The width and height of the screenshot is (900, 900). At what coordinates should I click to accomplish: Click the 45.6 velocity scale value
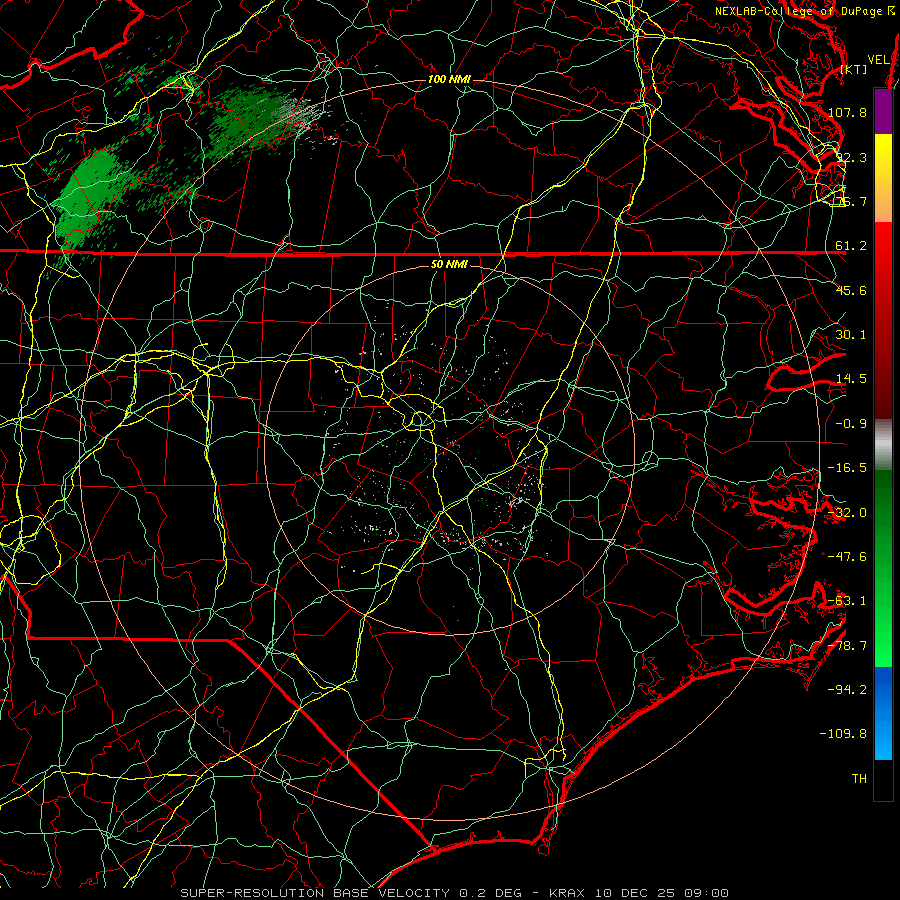click(x=851, y=290)
